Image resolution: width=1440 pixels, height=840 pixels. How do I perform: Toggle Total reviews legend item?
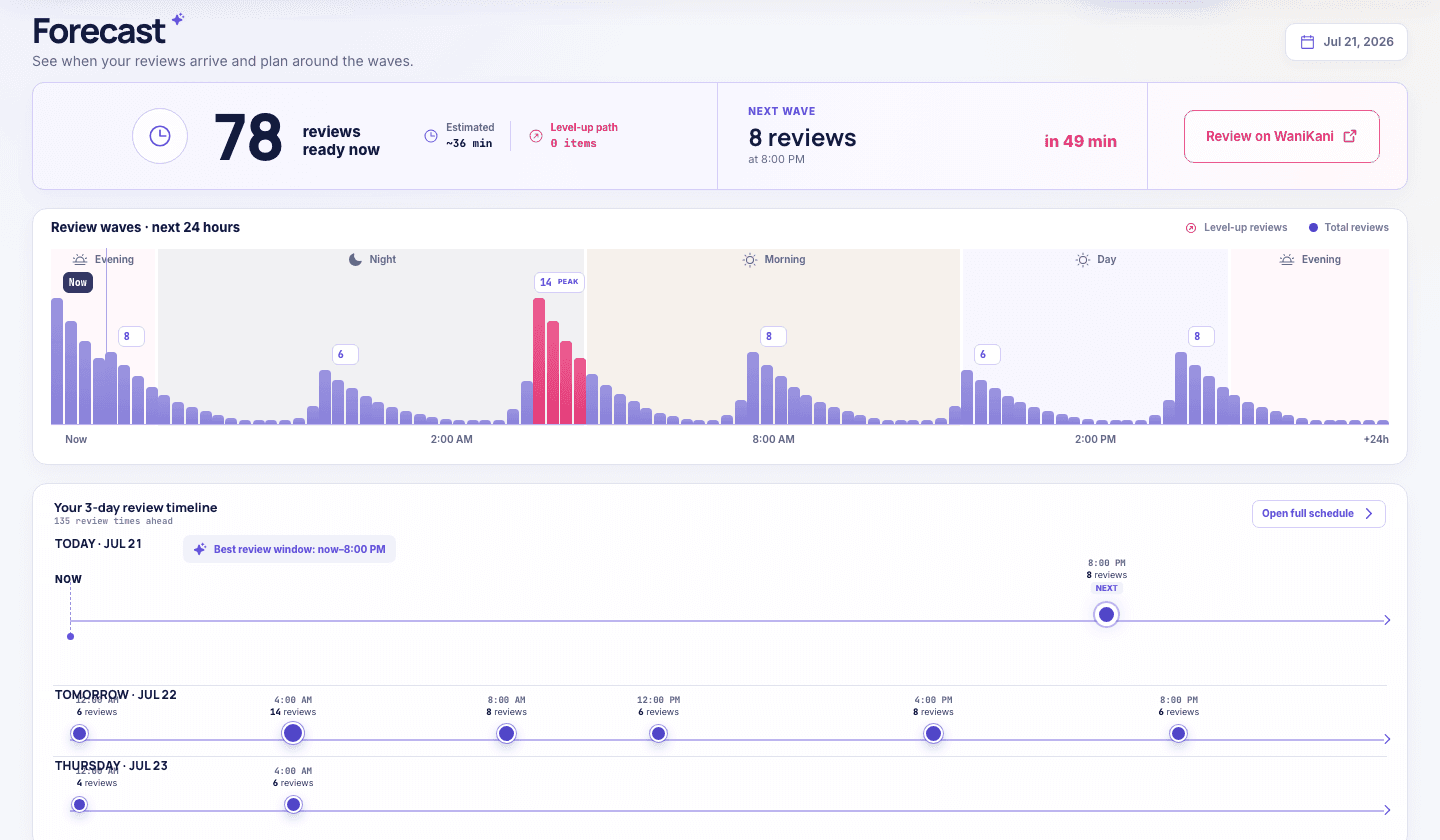1348,227
